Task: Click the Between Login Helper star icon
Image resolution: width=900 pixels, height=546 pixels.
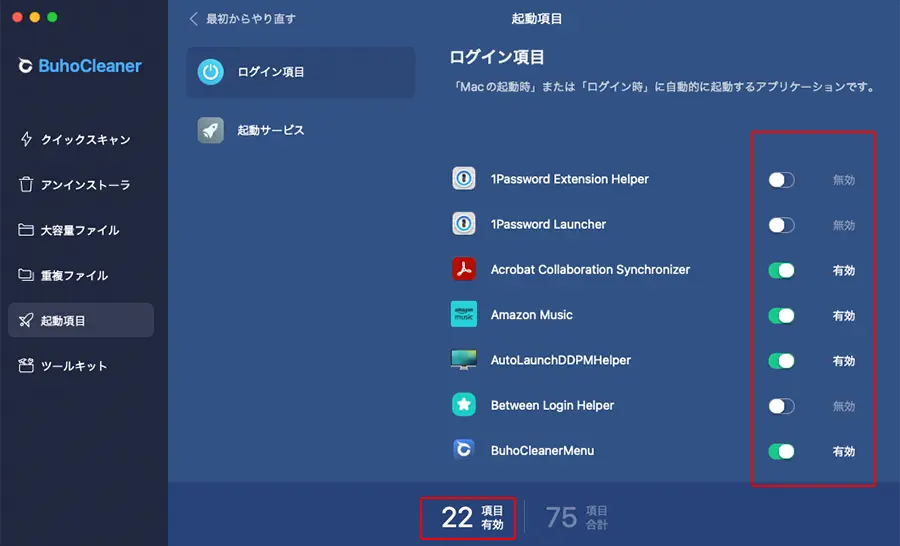Action: coord(464,405)
